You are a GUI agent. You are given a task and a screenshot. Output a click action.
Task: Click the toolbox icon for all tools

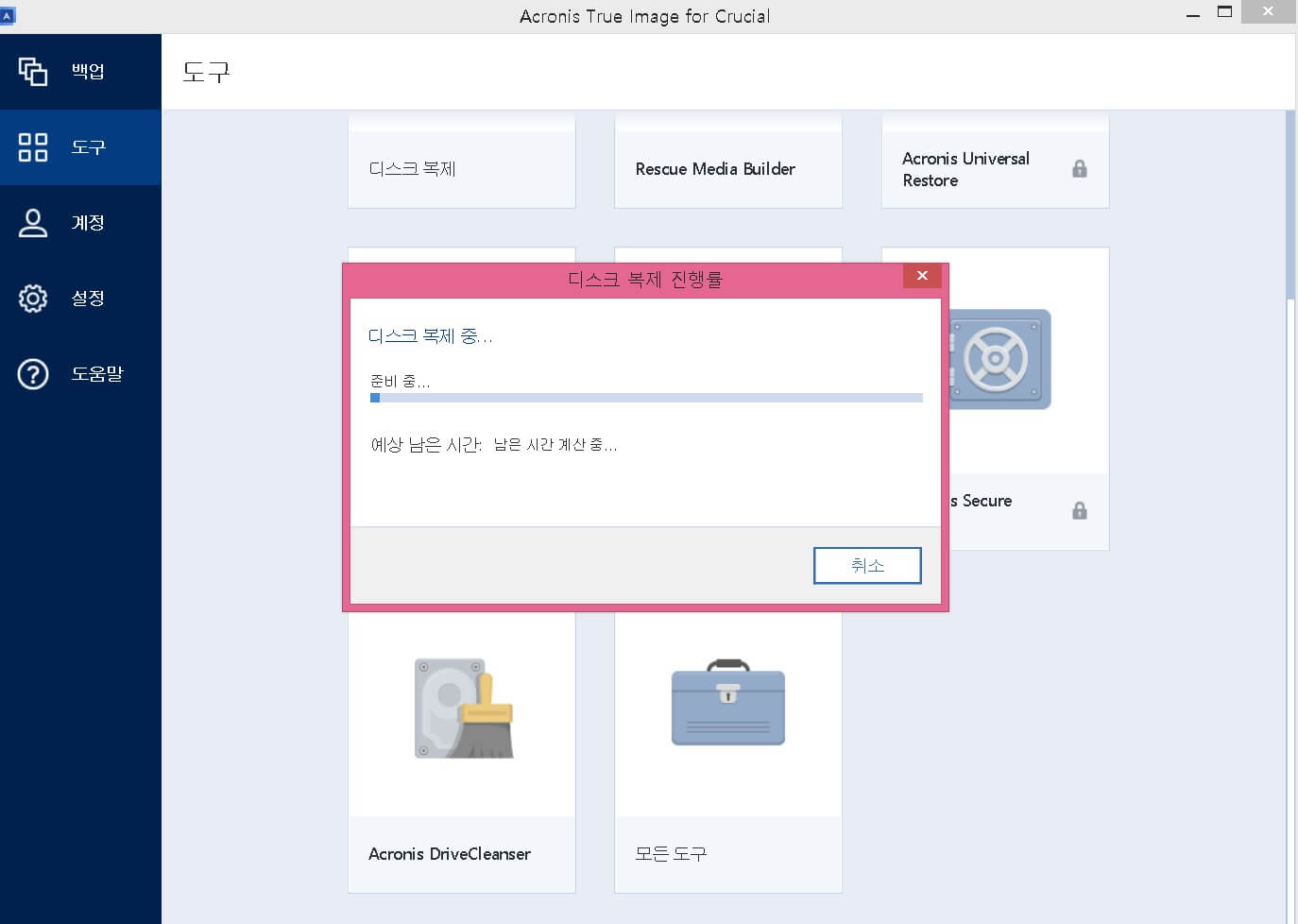point(728,703)
